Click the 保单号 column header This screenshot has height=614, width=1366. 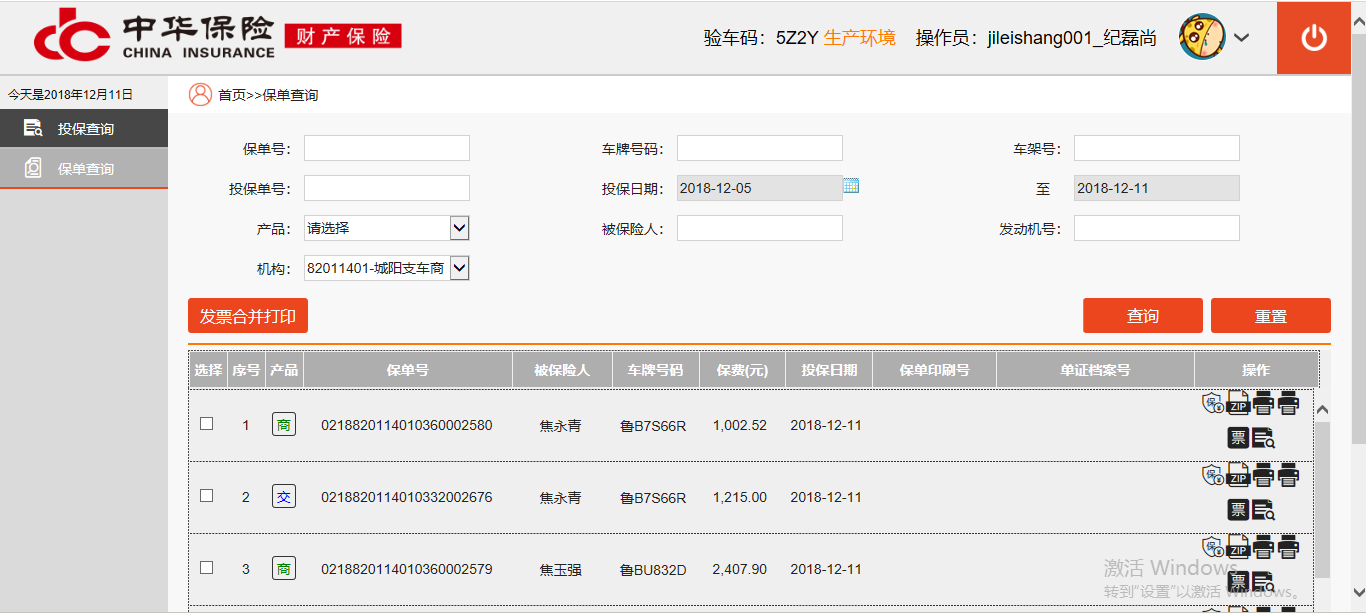[x=408, y=370]
